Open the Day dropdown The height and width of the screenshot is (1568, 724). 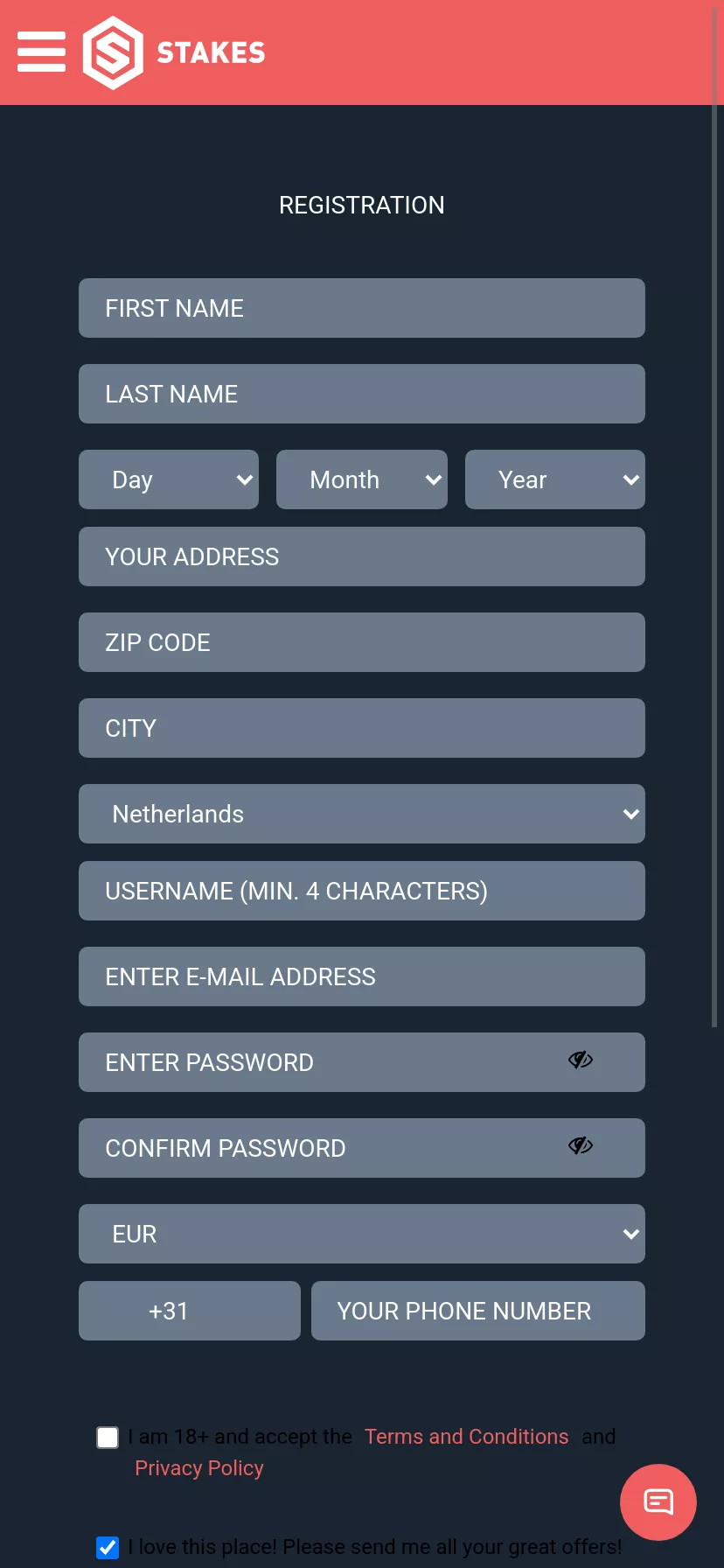pyautogui.click(x=169, y=479)
